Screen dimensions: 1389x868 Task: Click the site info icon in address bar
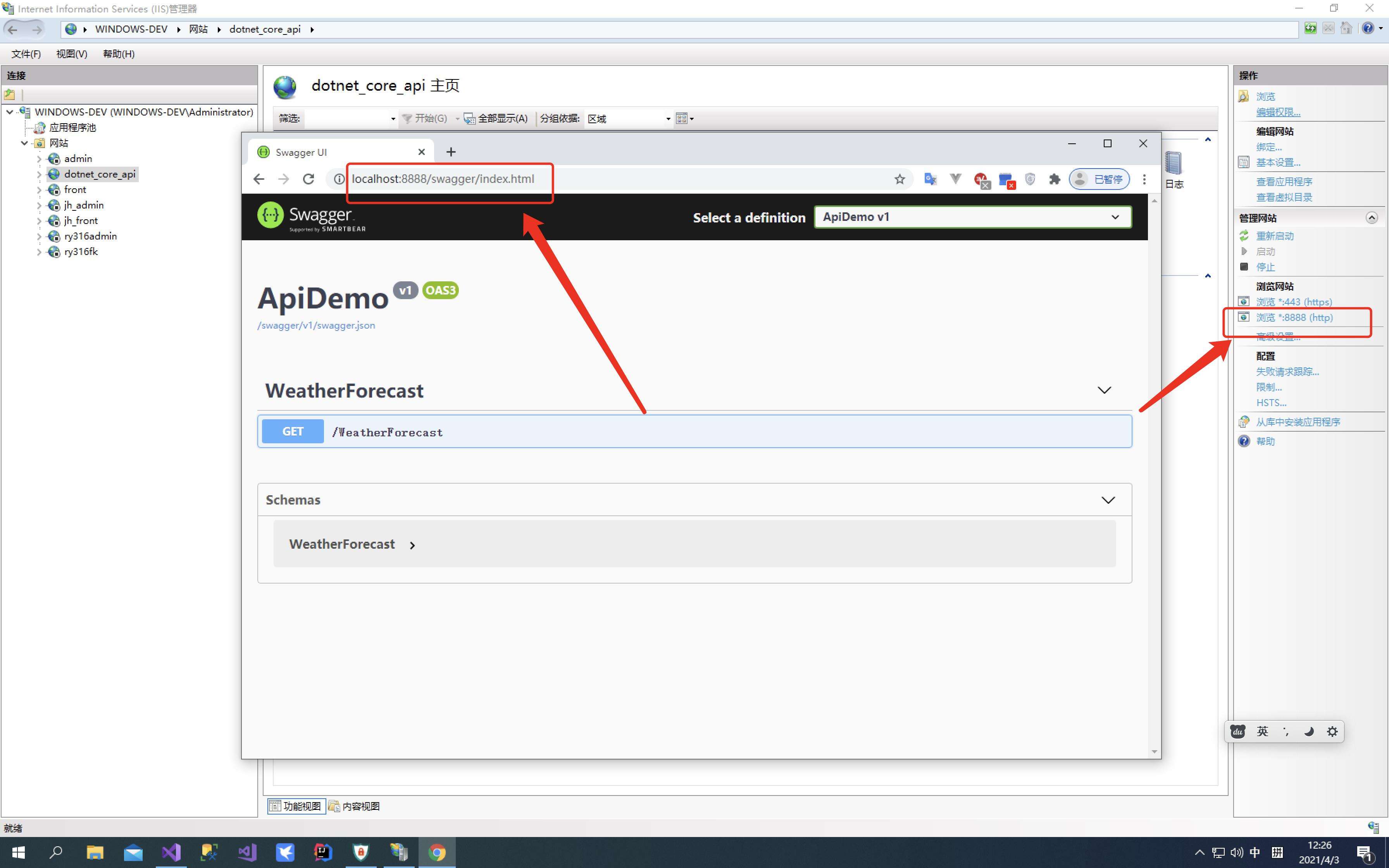click(339, 179)
